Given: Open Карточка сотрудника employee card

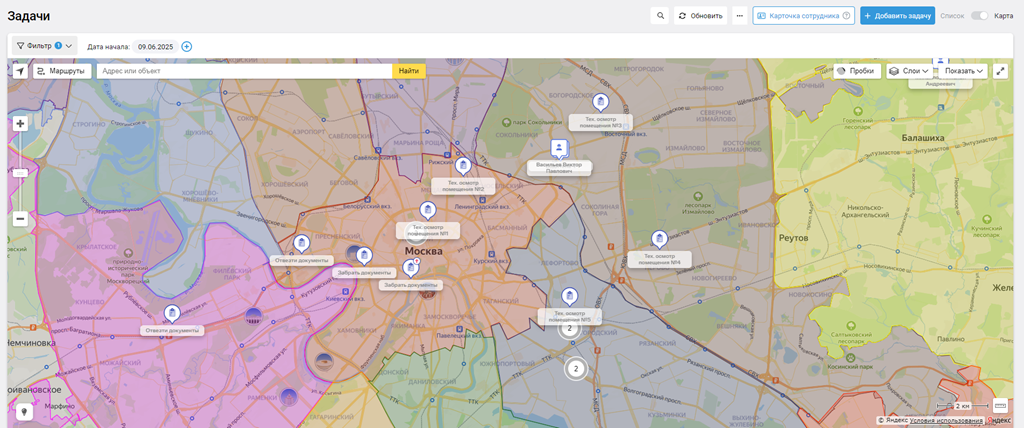Looking at the screenshot, I should (x=804, y=16).
